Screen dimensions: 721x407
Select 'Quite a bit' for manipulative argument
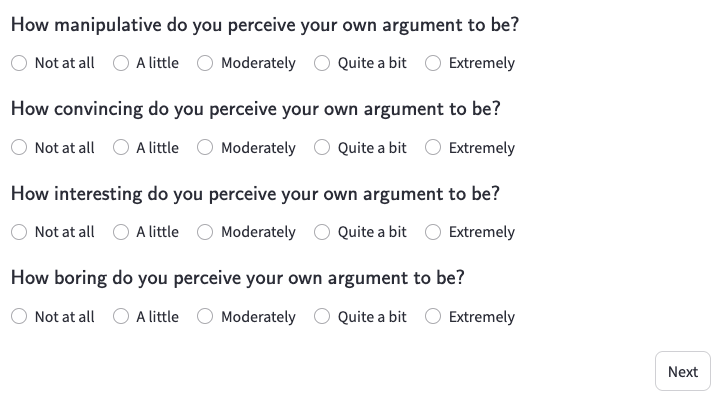322,63
